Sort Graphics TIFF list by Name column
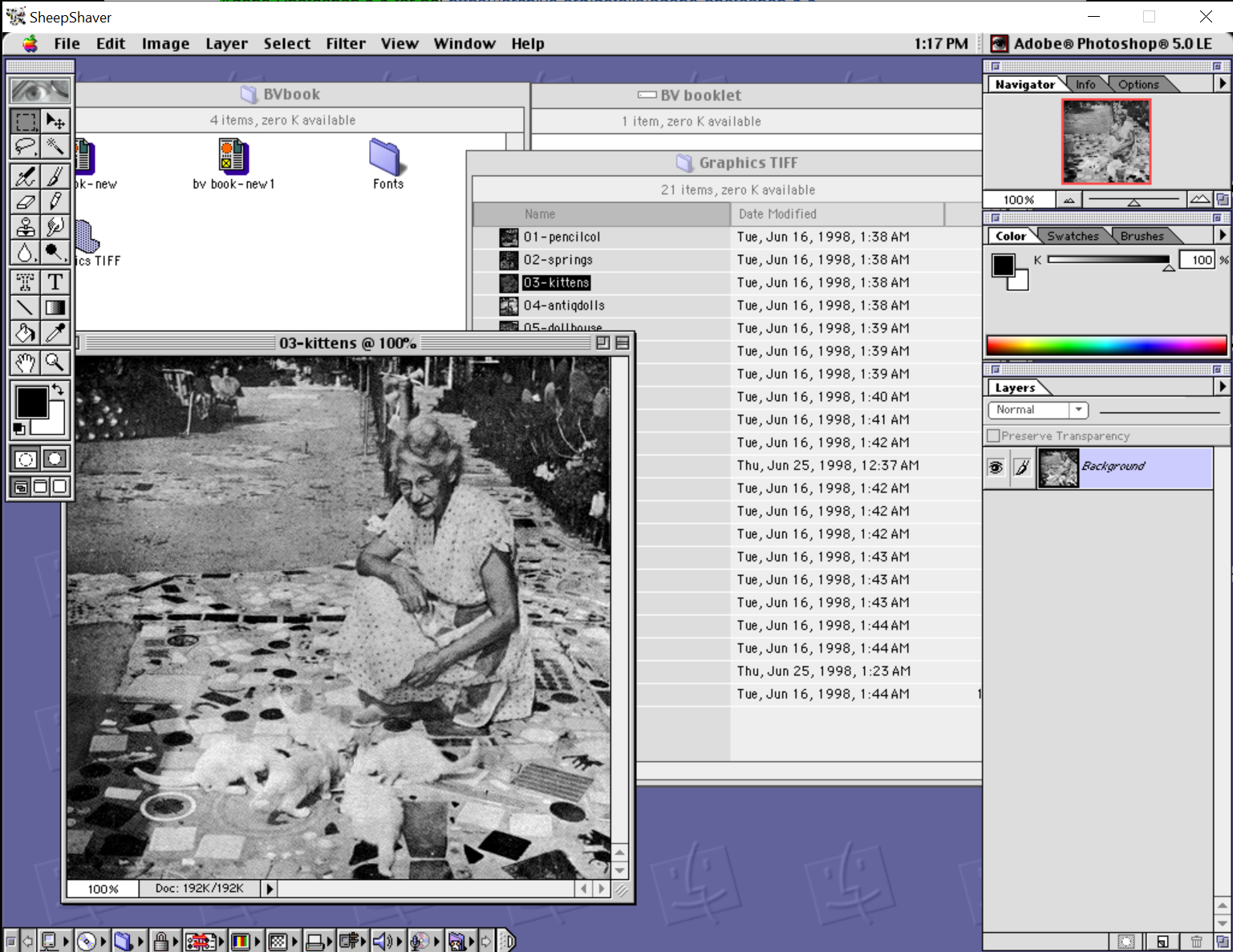The width and height of the screenshot is (1233, 952). (602, 214)
